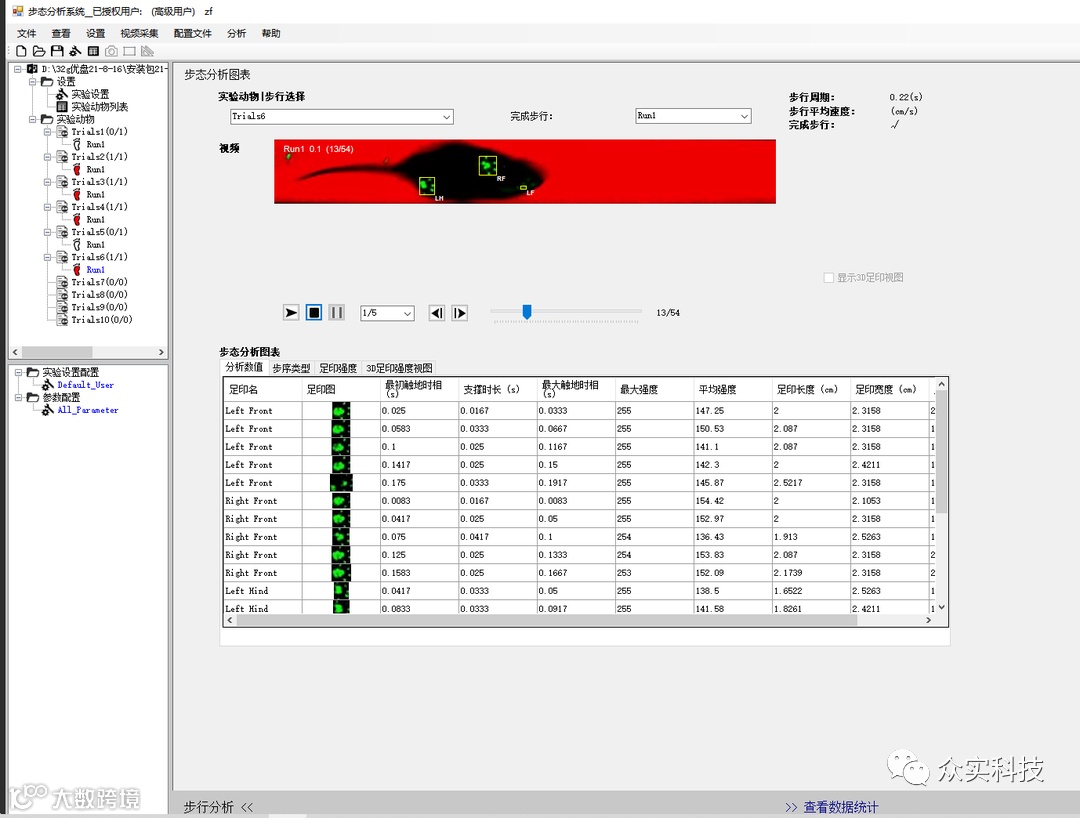
Task: Step to the next video frame
Action: tap(459, 313)
